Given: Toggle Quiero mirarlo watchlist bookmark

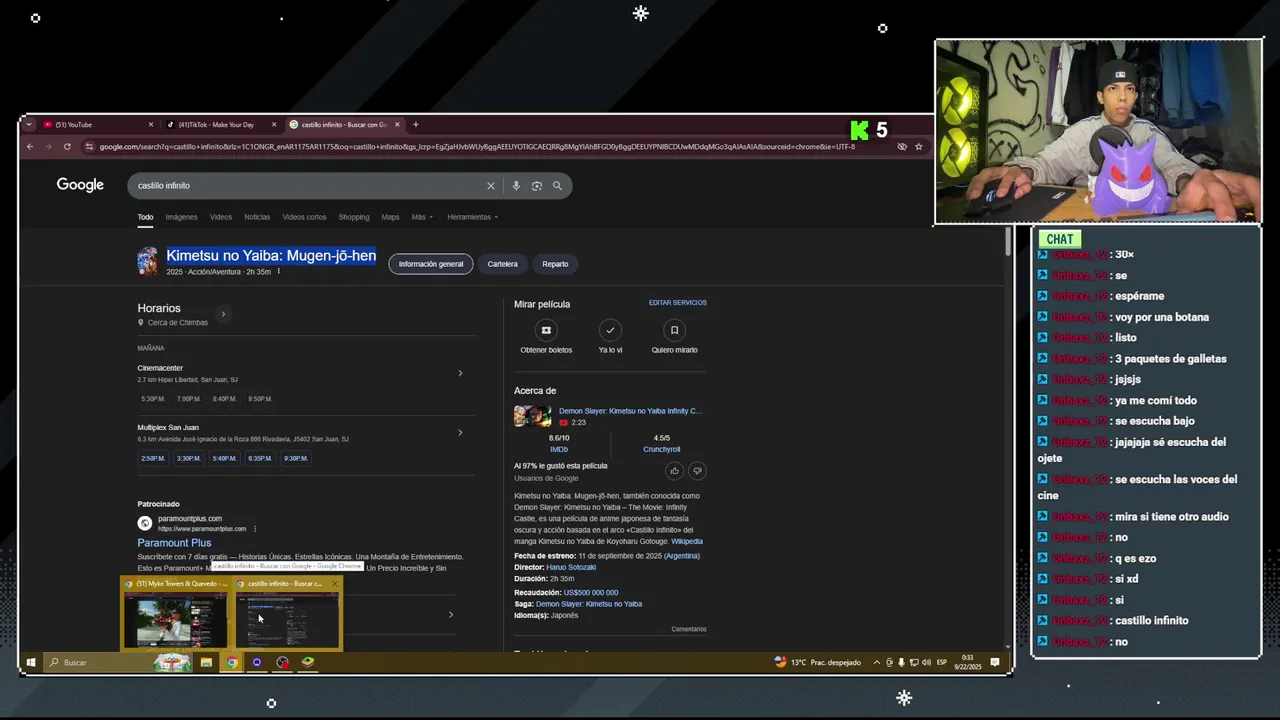Looking at the screenshot, I should point(674,330).
